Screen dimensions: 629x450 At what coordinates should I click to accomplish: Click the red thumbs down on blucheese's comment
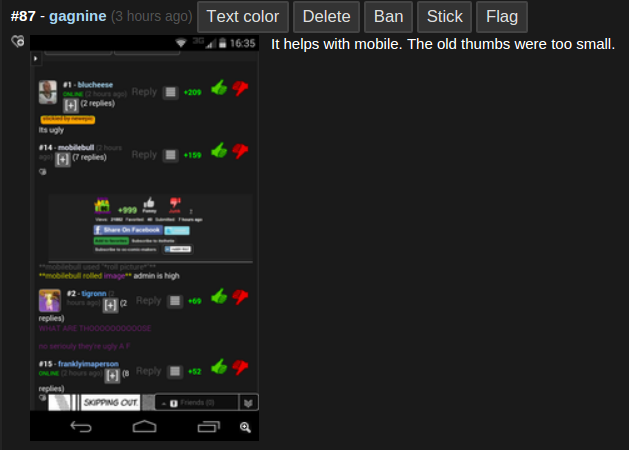[x=240, y=89]
